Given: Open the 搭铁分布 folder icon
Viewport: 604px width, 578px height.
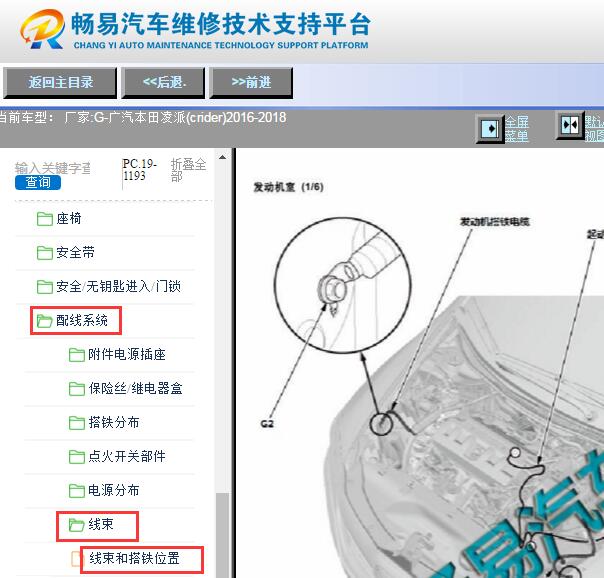Looking at the screenshot, I should 77,422.
